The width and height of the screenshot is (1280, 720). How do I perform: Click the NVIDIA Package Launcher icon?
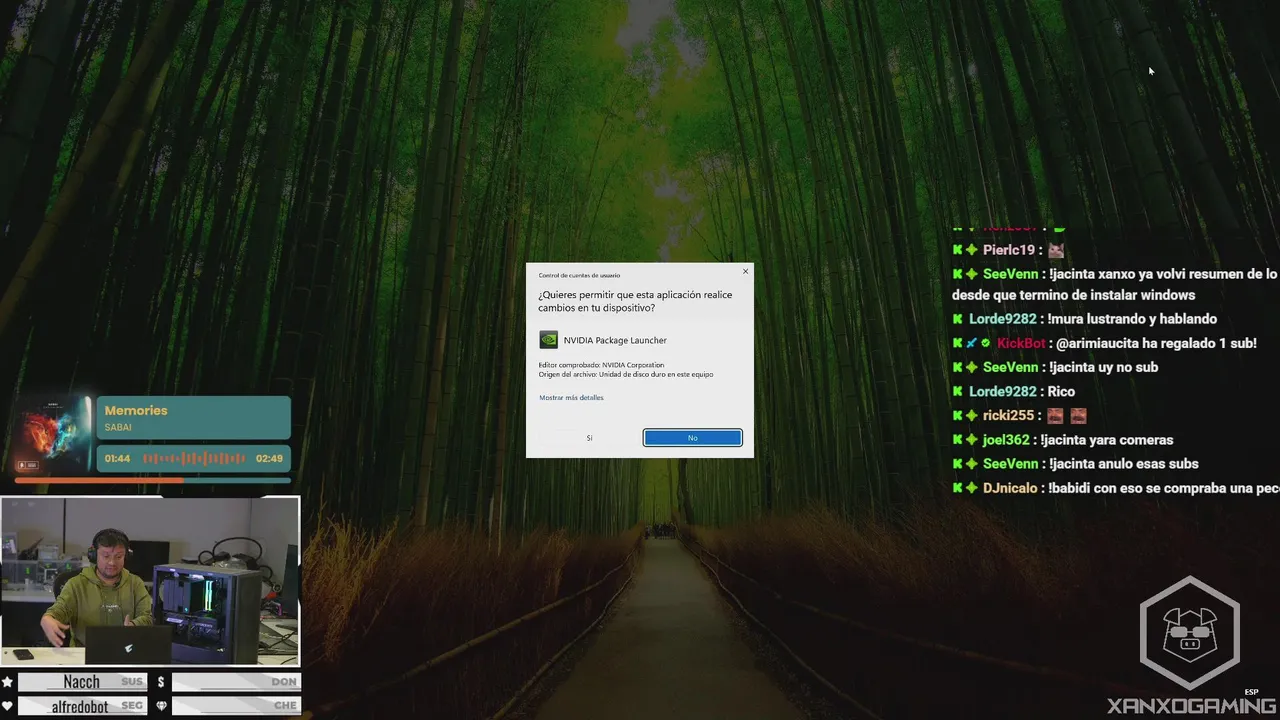point(548,340)
